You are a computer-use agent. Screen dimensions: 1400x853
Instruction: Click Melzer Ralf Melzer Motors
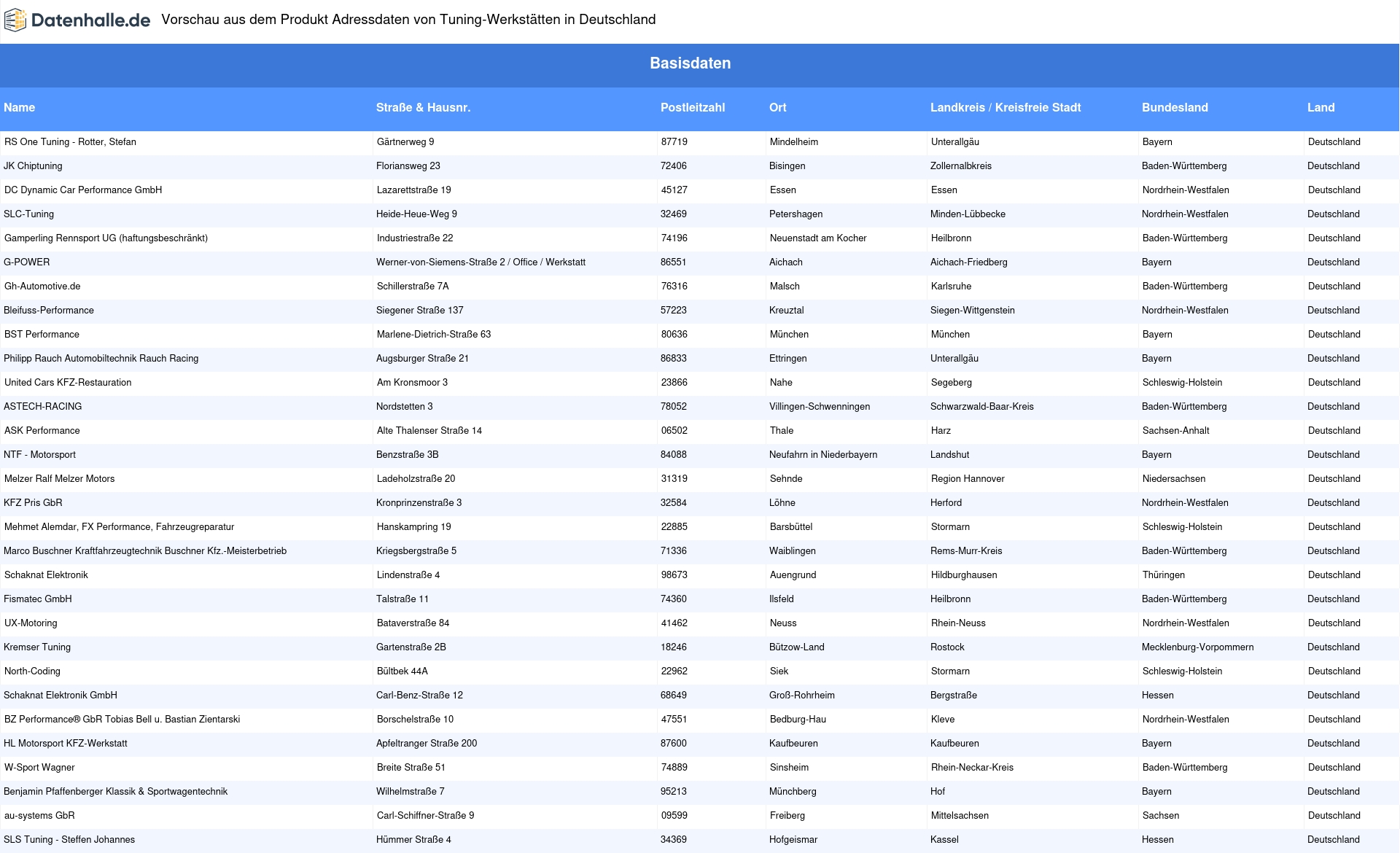click(x=59, y=479)
